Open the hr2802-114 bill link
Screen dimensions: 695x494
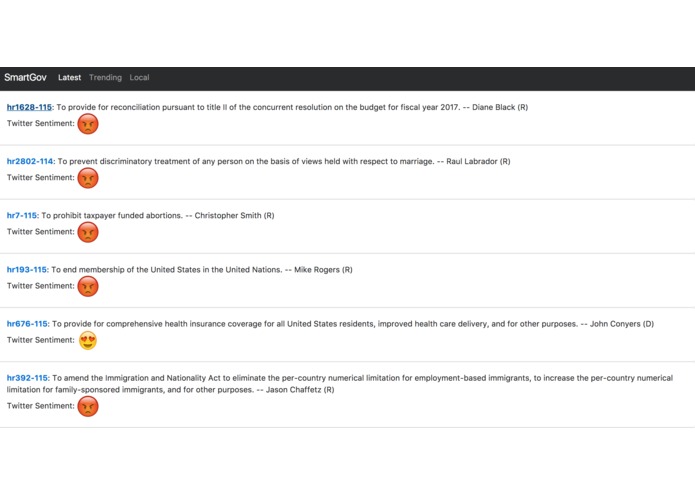click(x=30, y=161)
